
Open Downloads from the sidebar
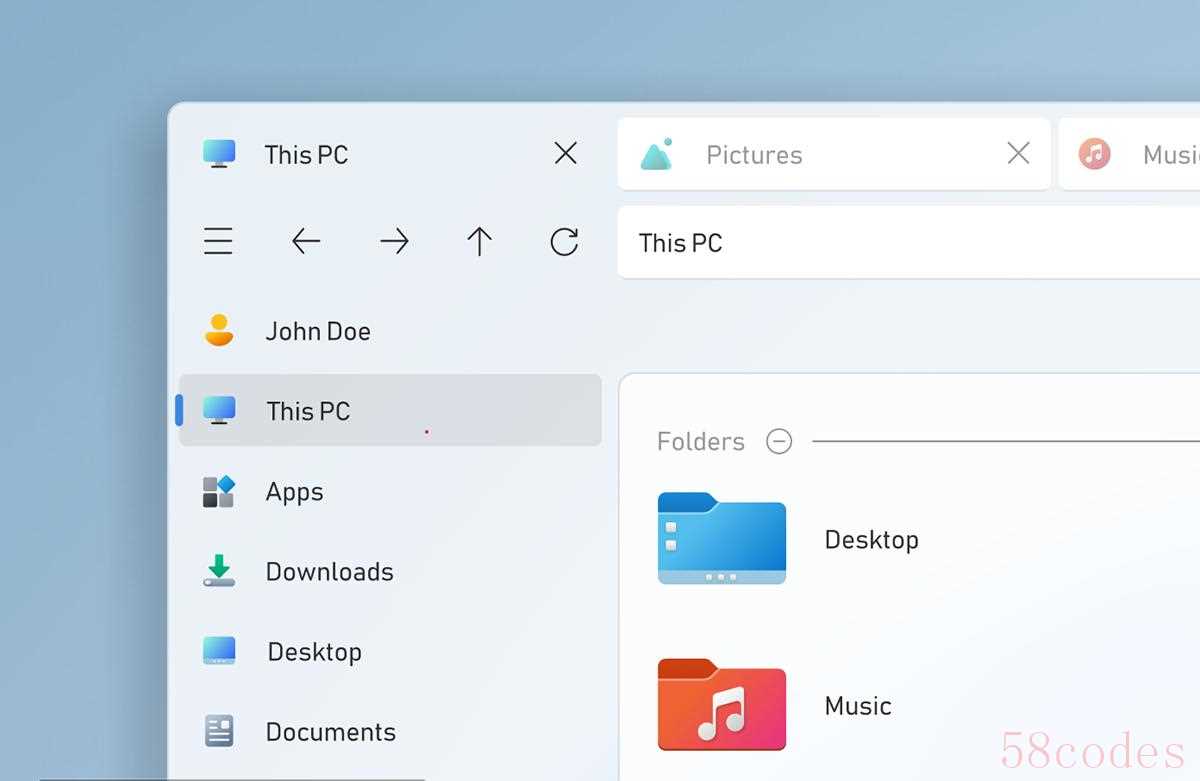(329, 572)
